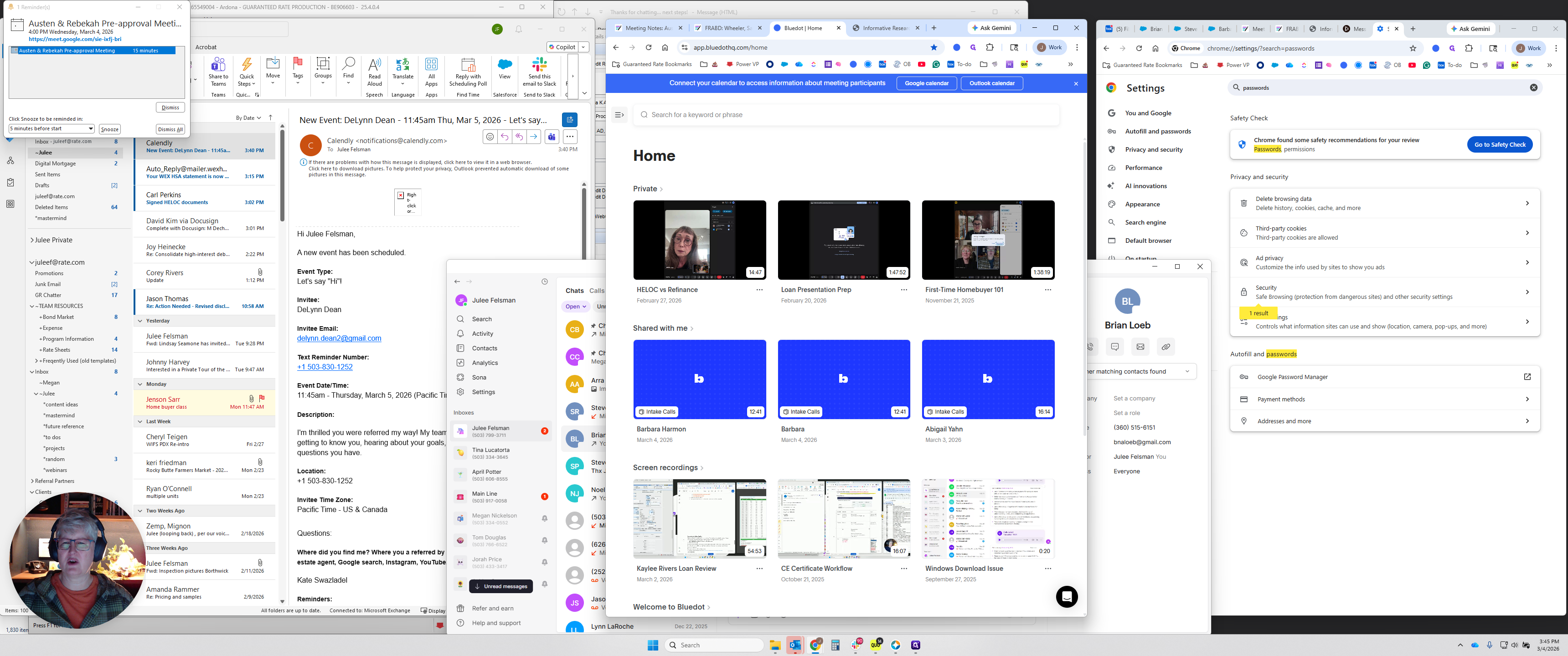1568x656 pixels.
Task: Switch to the Calls tab in phone app
Action: (x=597, y=291)
